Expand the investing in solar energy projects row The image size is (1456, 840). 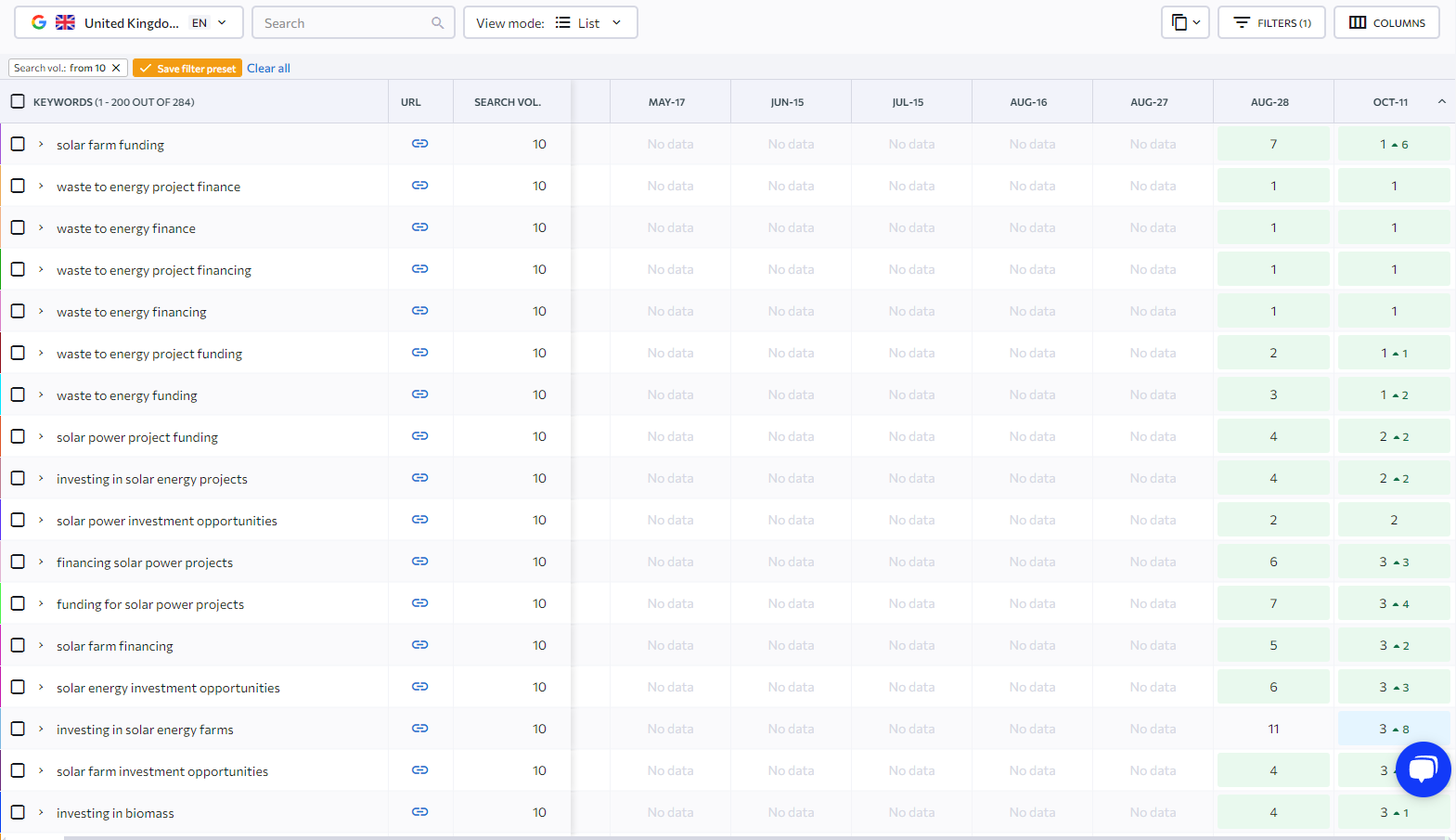point(41,478)
